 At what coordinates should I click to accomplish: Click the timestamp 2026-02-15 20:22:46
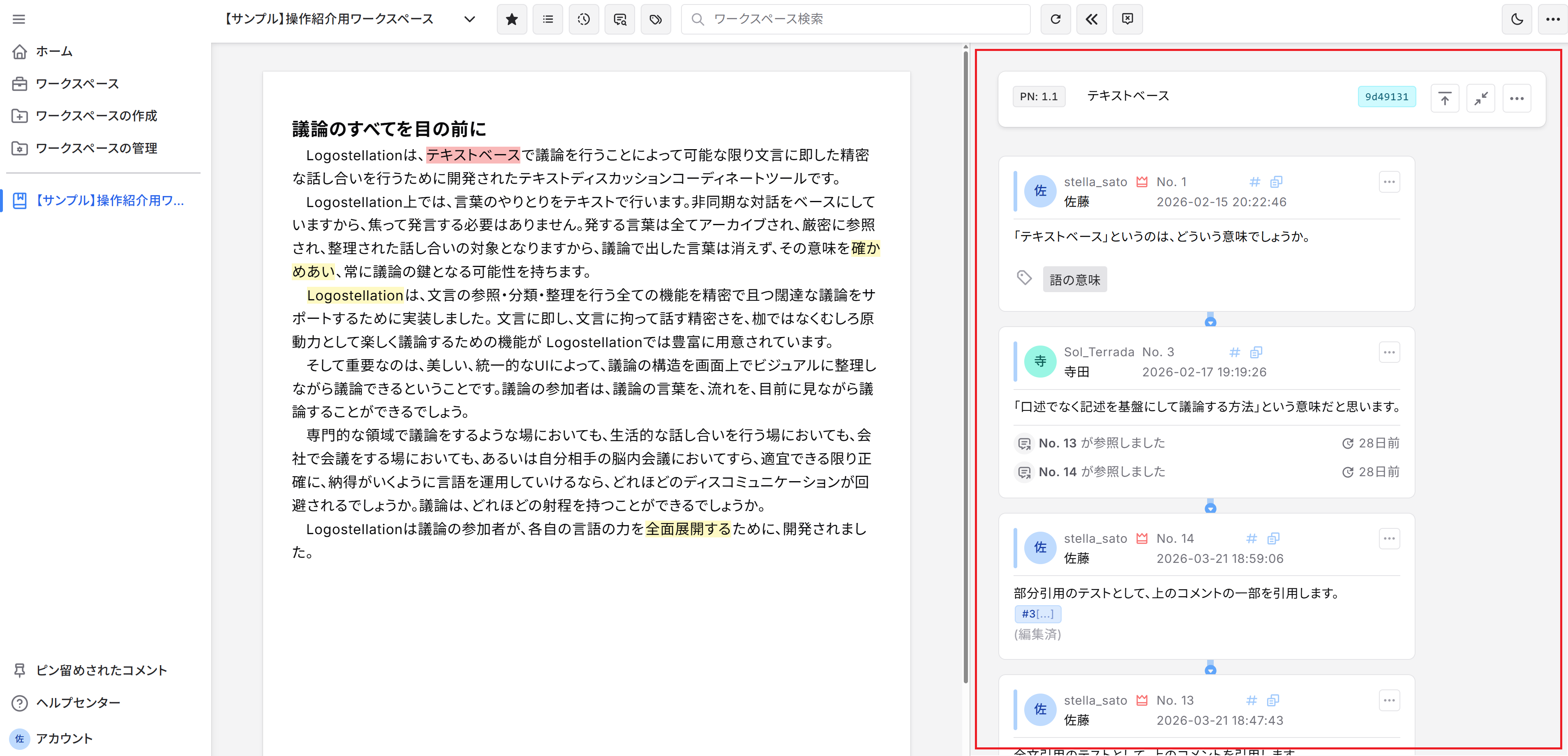click(1221, 202)
